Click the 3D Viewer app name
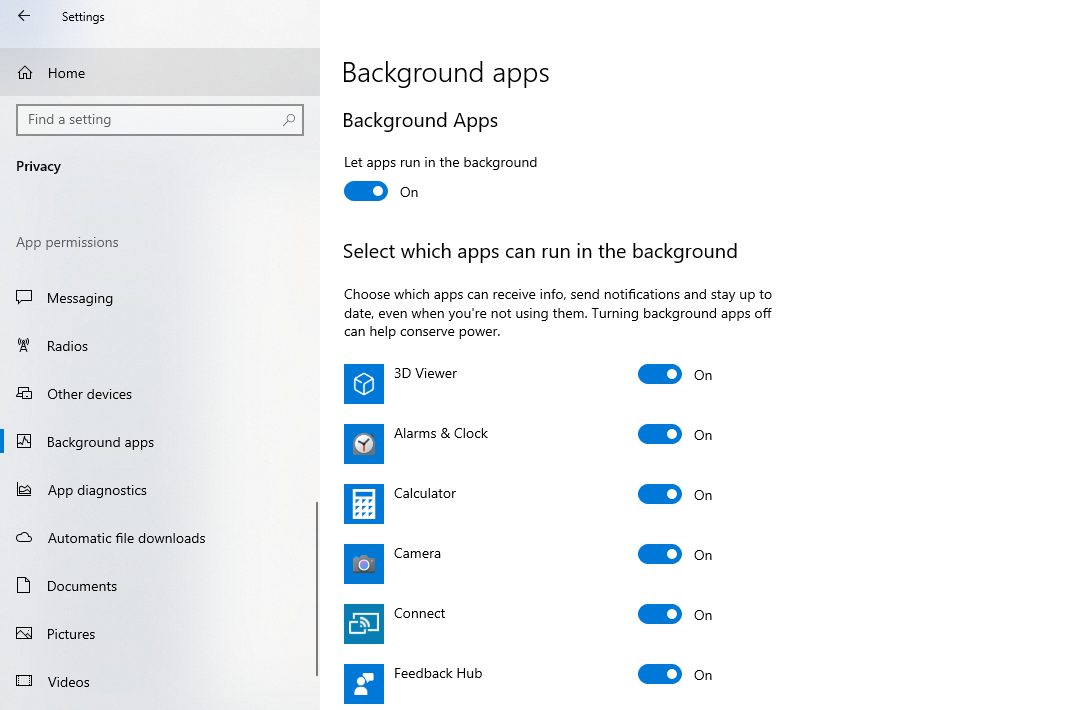Screen dimensions: 1068x710 coord(425,373)
